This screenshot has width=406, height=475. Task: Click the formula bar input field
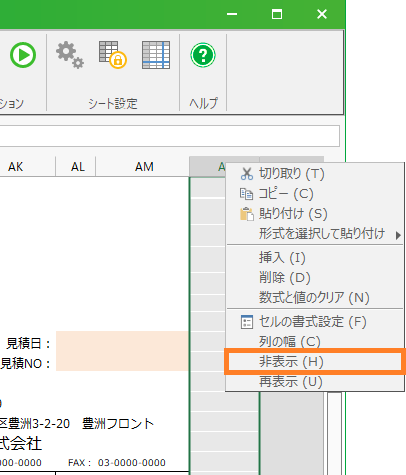[x=169, y=136]
